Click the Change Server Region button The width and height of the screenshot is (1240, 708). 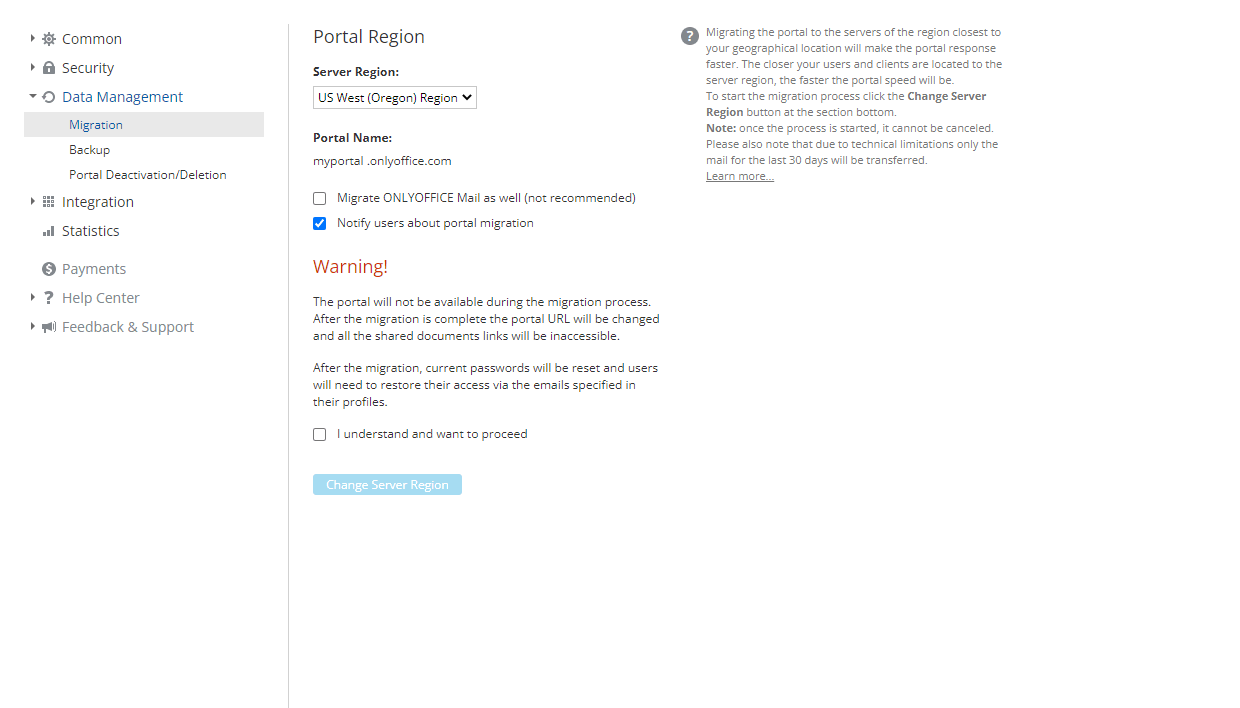[x=387, y=484]
